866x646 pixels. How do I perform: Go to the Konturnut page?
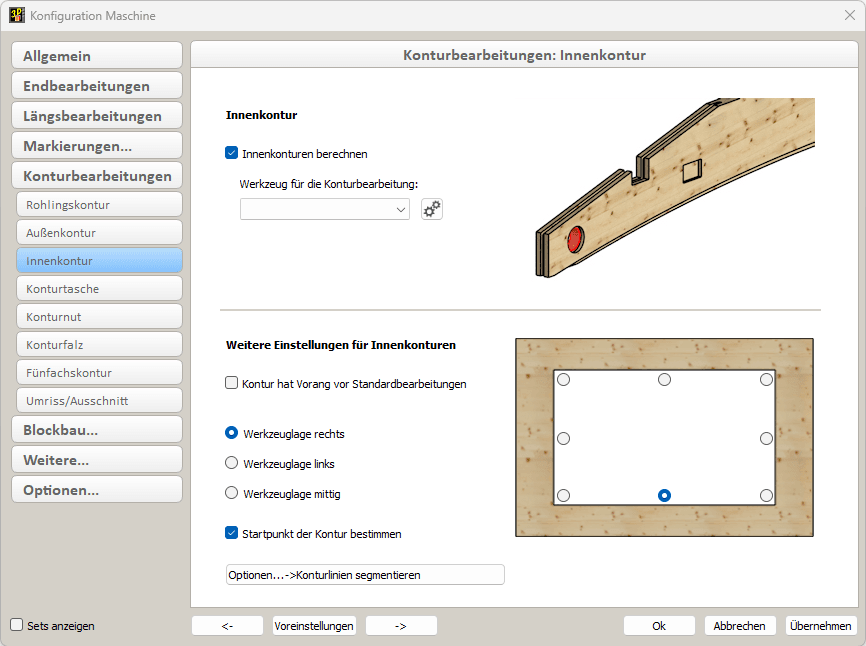pos(99,316)
